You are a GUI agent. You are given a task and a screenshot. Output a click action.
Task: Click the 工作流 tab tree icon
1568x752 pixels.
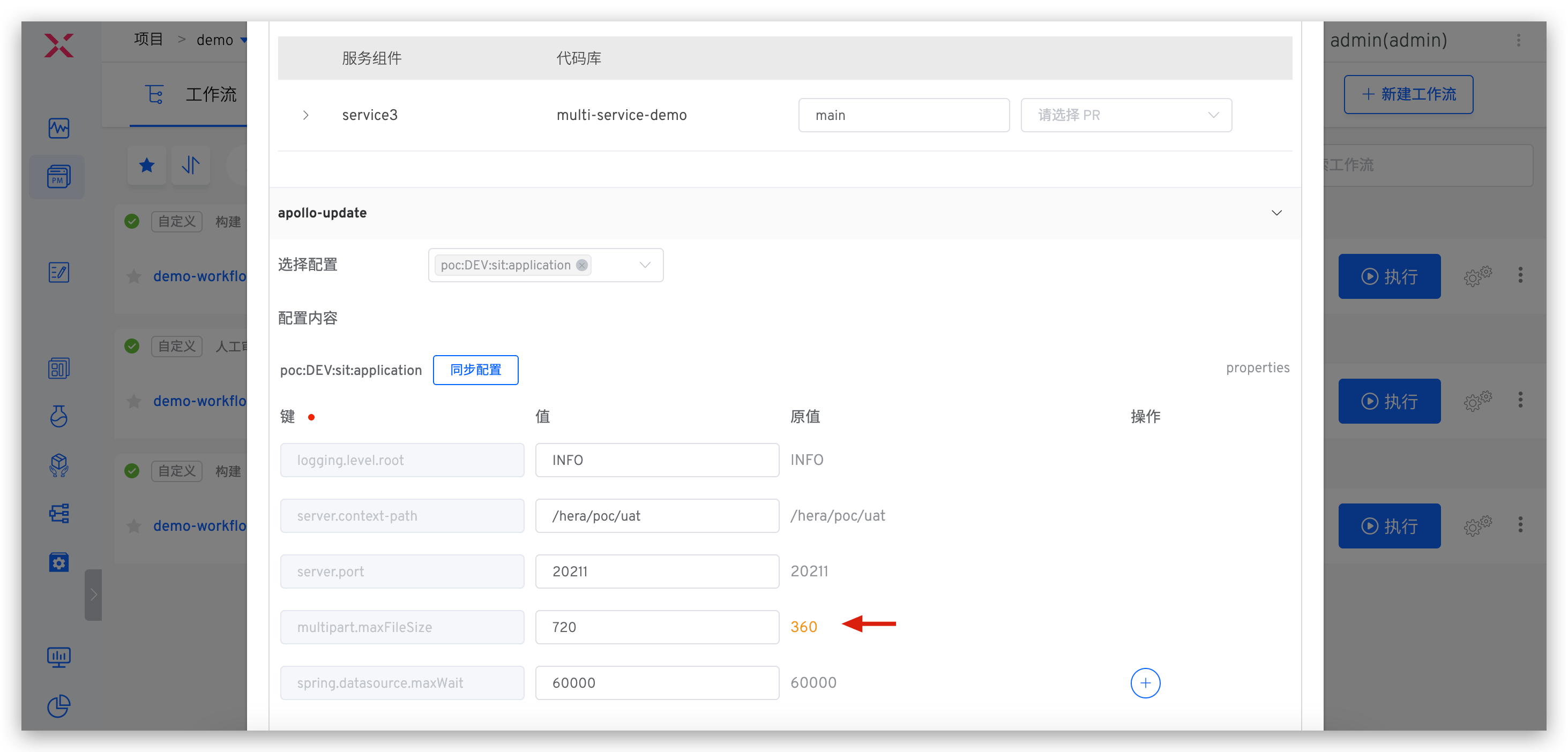[155, 94]
